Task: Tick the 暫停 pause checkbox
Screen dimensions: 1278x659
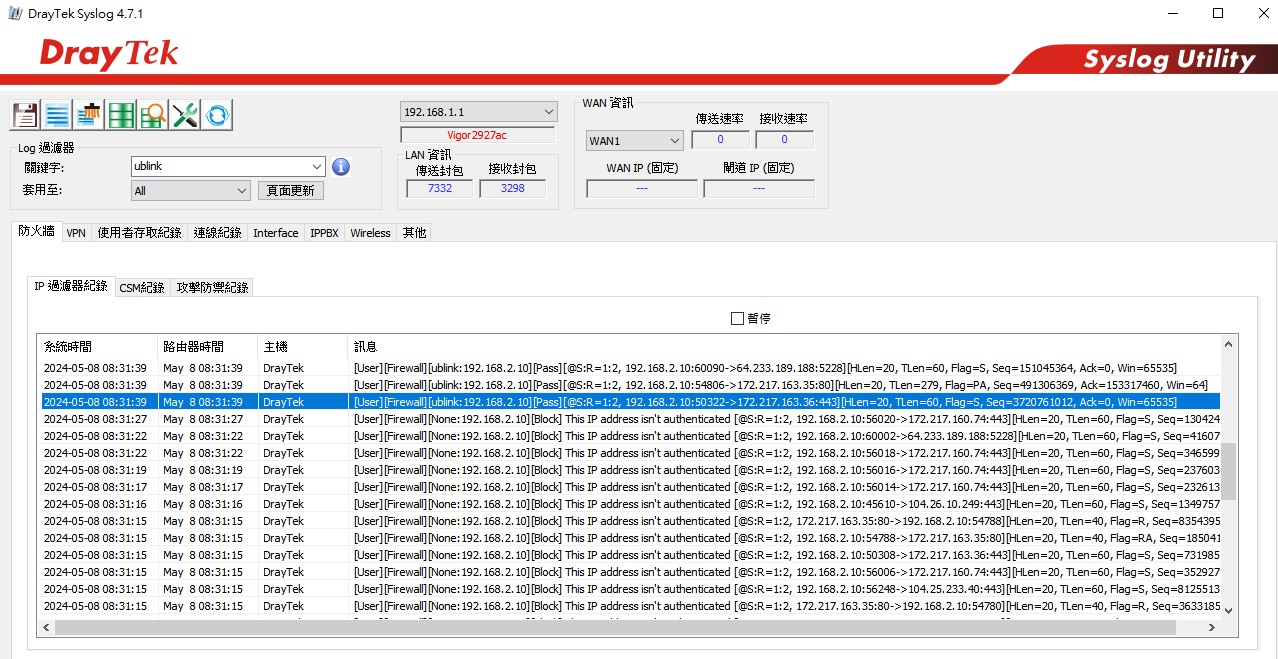Action: coord(738,318)
